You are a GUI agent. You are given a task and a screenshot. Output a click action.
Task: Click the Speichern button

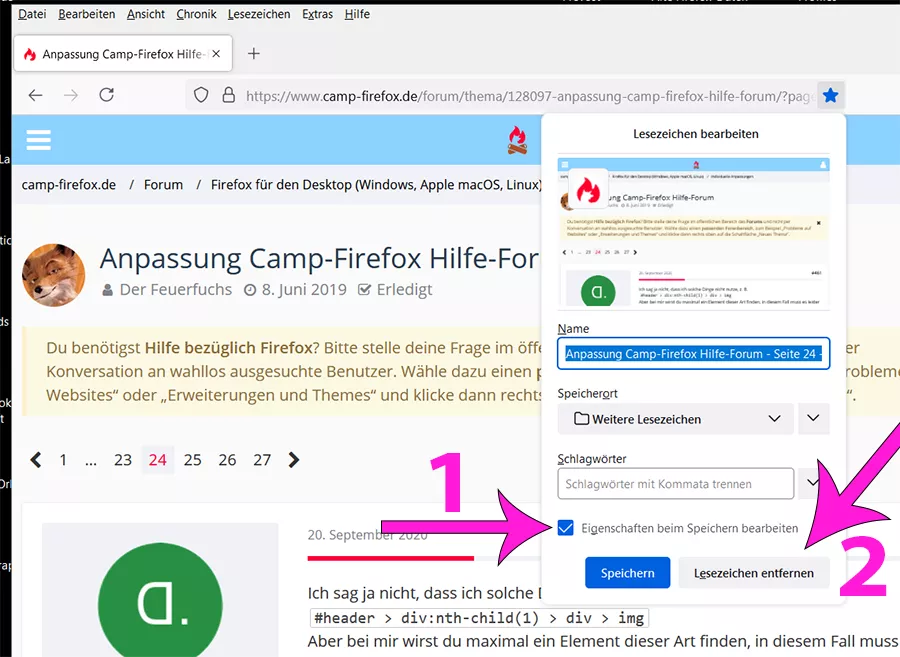tap(627, 573)
